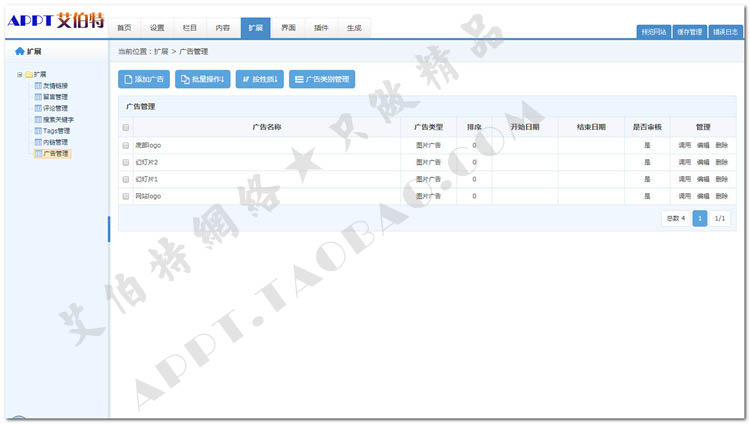The width and height of the screenshot is (750, 424).
Task: Click the blue sidebar splitter handle
Action: pyautogui.click(x=109, y=229)
